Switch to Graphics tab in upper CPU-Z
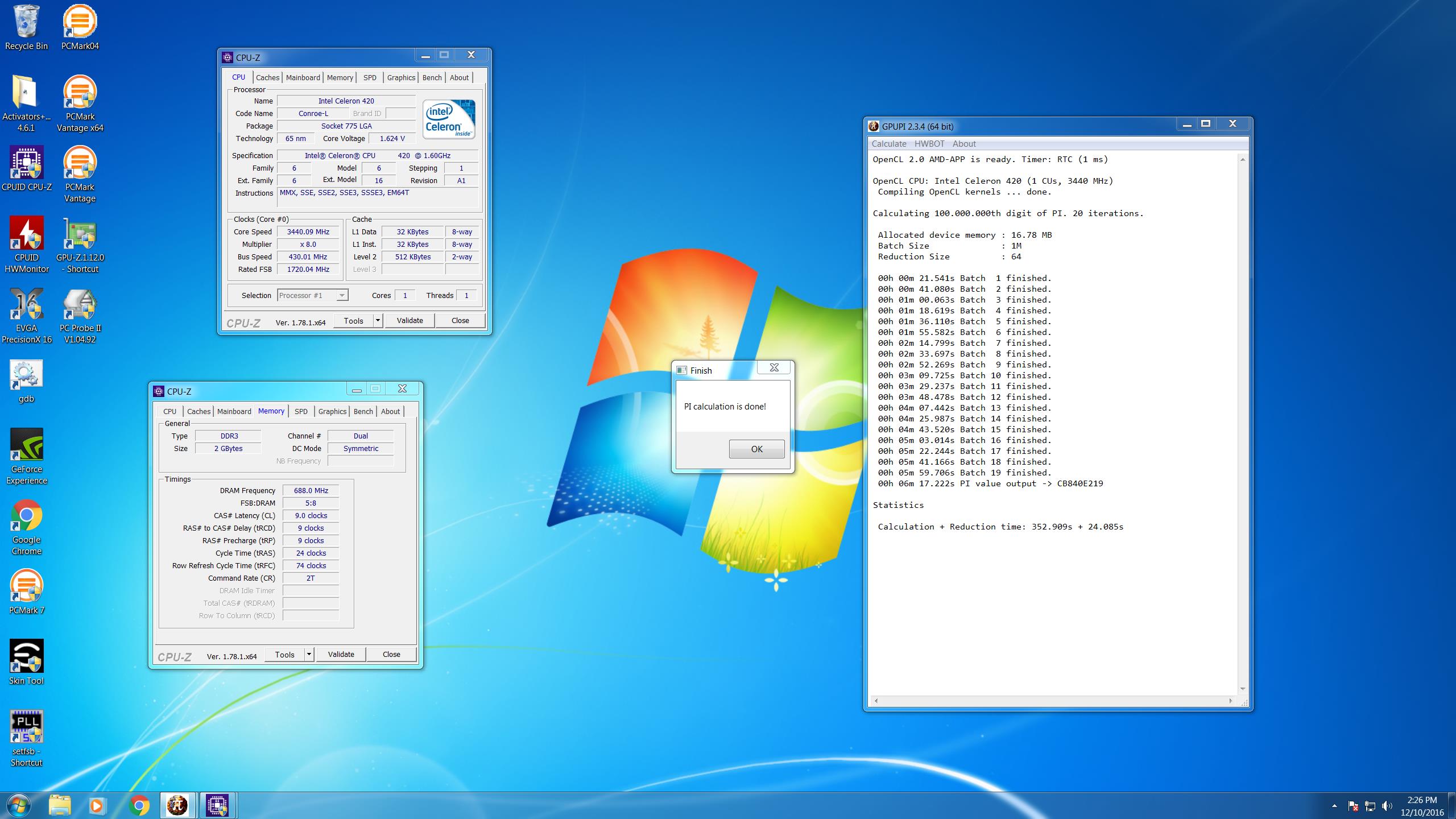The image size is (1456, 819). coord(401,77)
